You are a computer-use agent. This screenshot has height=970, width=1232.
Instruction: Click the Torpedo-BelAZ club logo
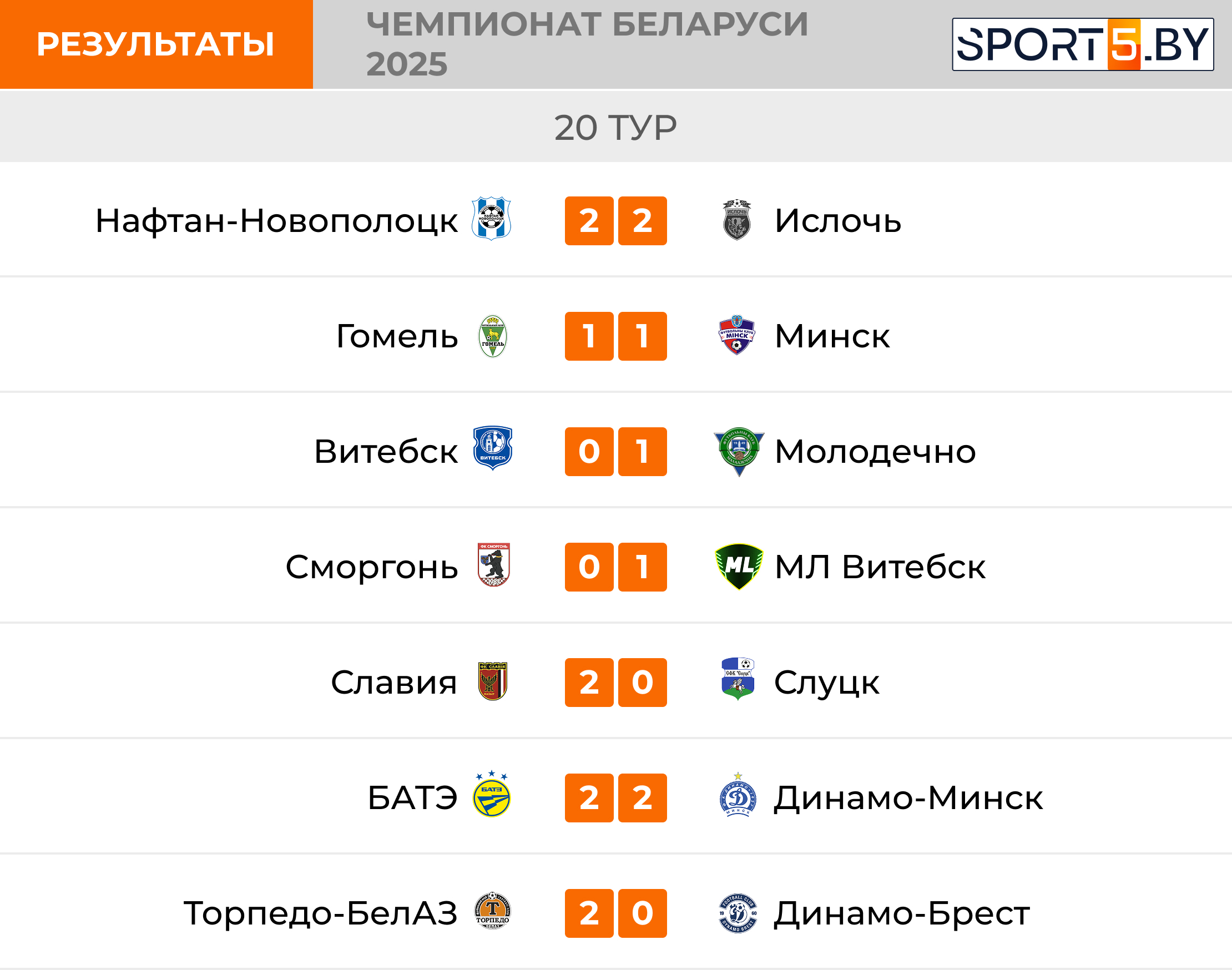pos(492,911)
